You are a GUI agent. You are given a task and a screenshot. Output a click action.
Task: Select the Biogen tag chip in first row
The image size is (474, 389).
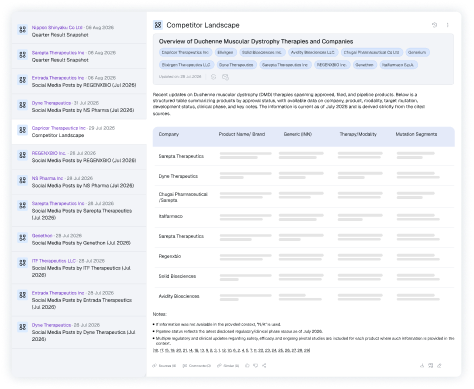225,52
